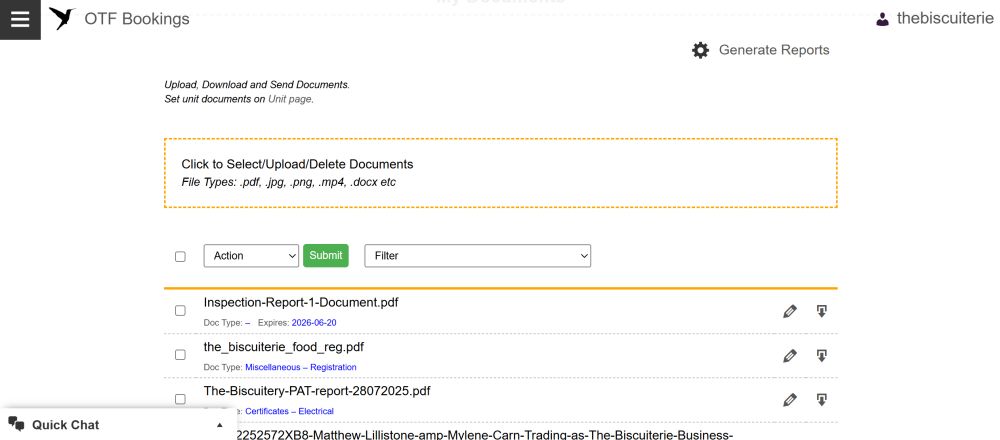Click the OTF Bookings hummingbird logo
This screenshot has width=1000, height=440.
[x=62, y=18]
